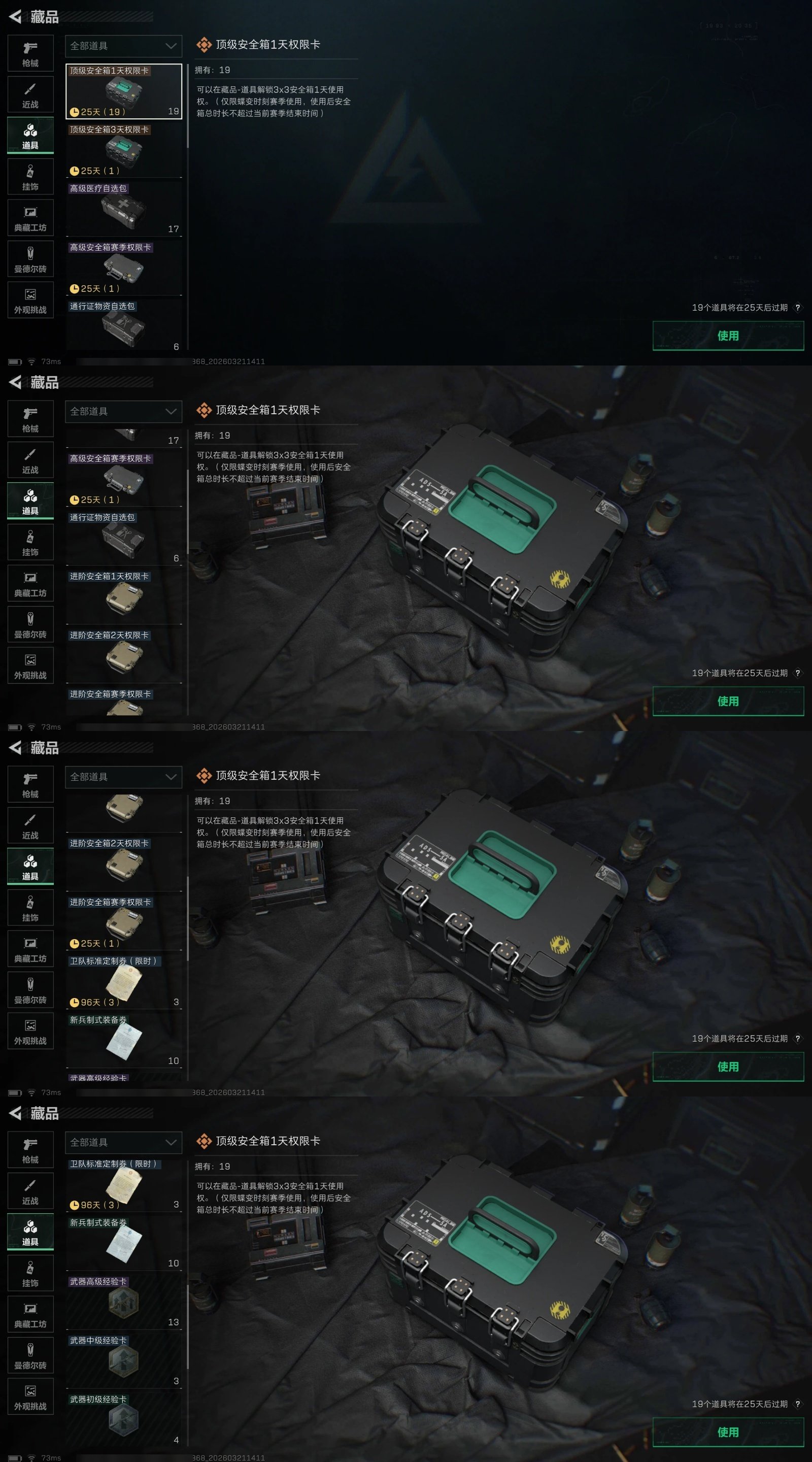Open the 枪械 gun icon in topmost sidebar
Image resolution: width=812 pixels, height=1462 pixels.
point(30,53)
